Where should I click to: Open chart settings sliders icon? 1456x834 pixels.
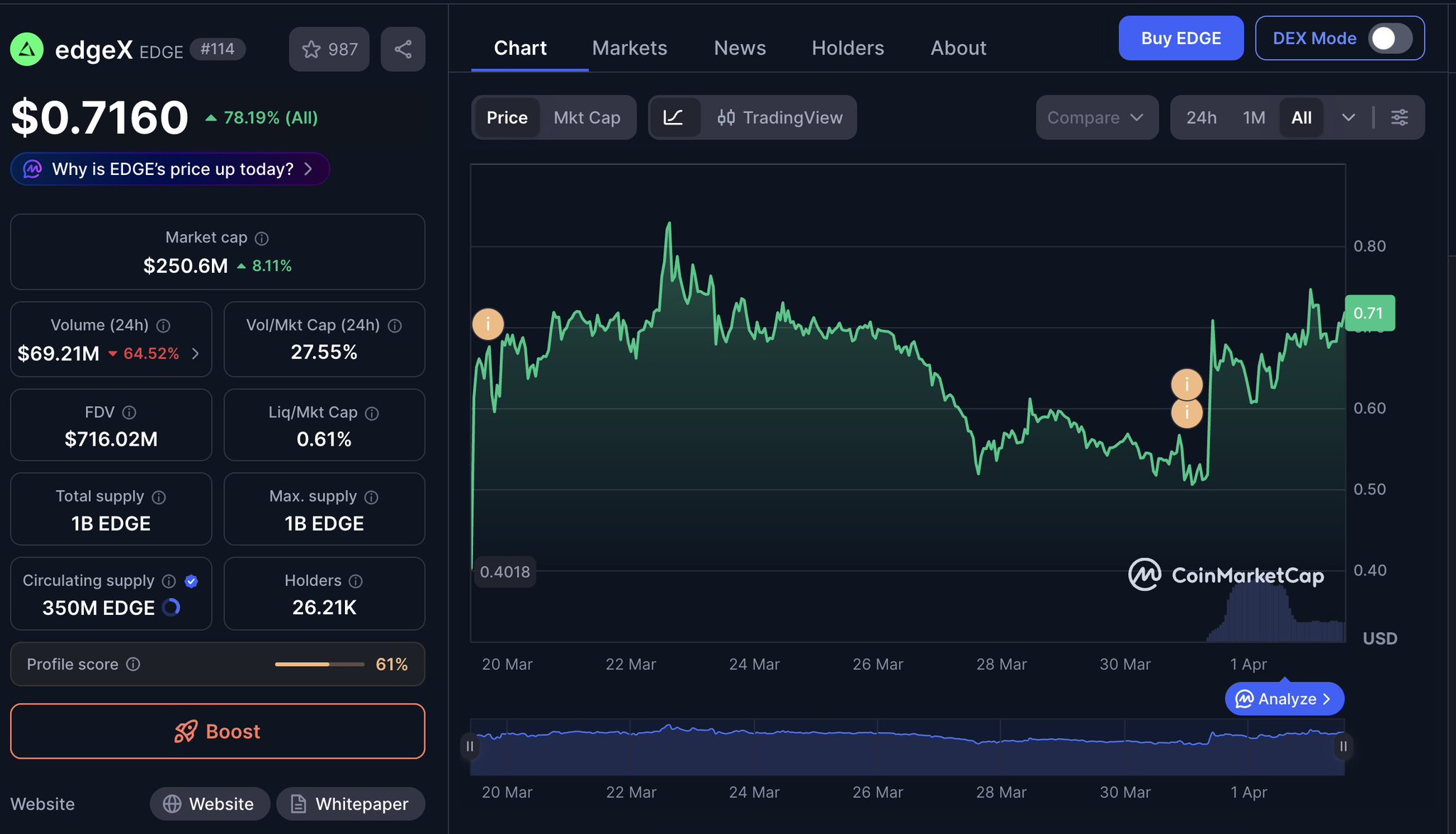click(x=1399, y=117)
